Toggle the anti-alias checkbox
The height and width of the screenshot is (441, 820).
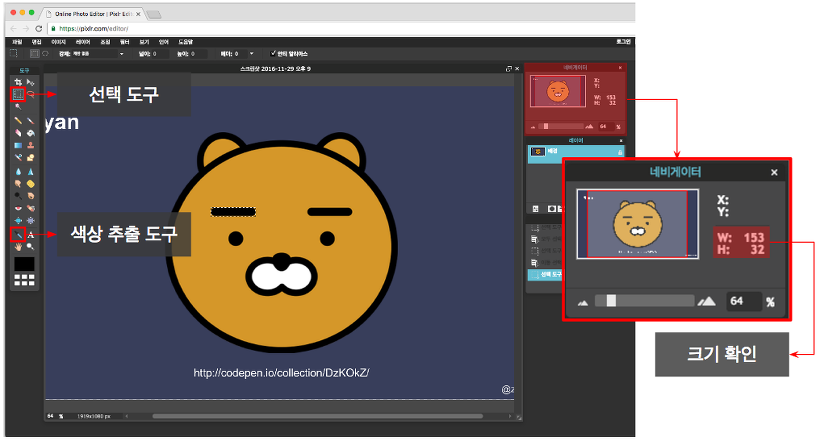273,53
